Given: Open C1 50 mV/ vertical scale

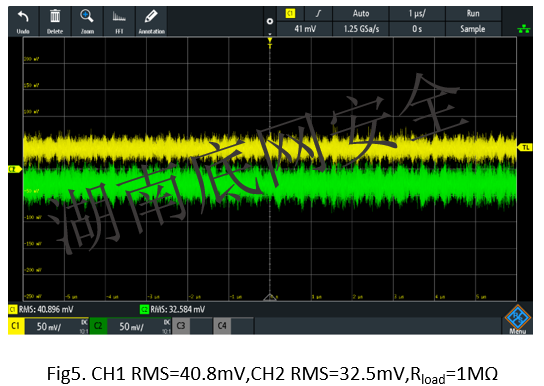Looking at the screenshot, I should (x=49, y=326).
